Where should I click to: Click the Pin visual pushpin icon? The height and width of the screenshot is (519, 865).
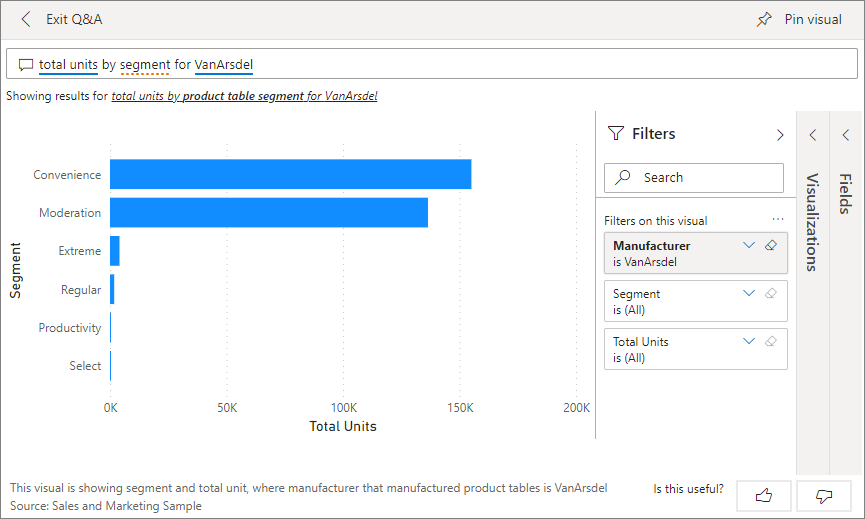tap(764, 19)
